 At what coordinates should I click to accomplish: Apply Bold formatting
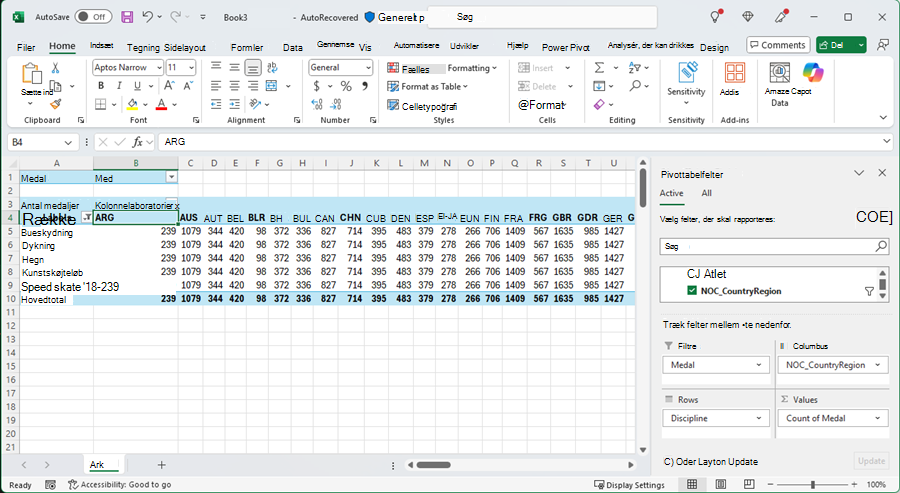pos(101,86)
